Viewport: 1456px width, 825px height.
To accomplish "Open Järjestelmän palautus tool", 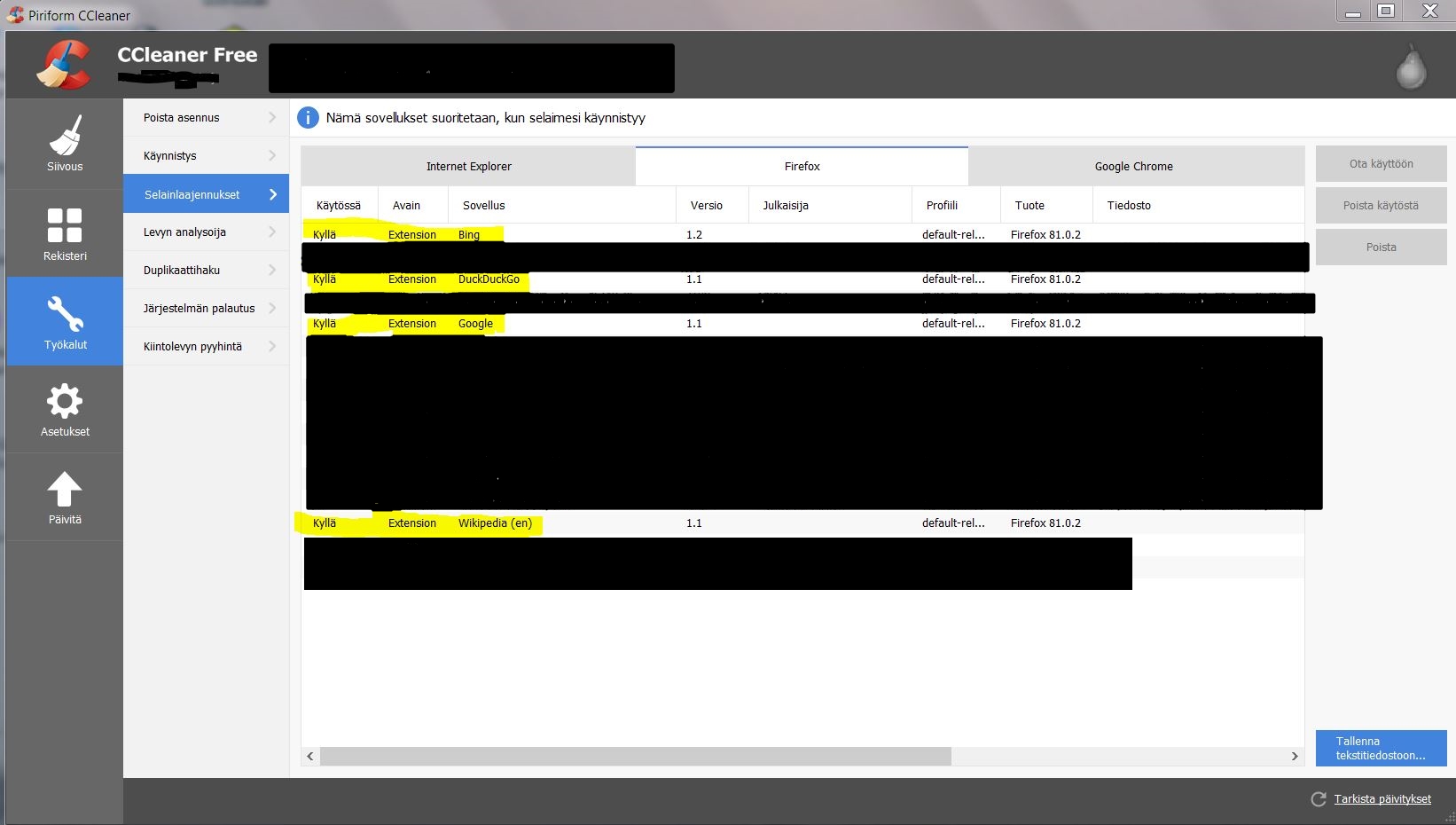I will click(206, 308).
